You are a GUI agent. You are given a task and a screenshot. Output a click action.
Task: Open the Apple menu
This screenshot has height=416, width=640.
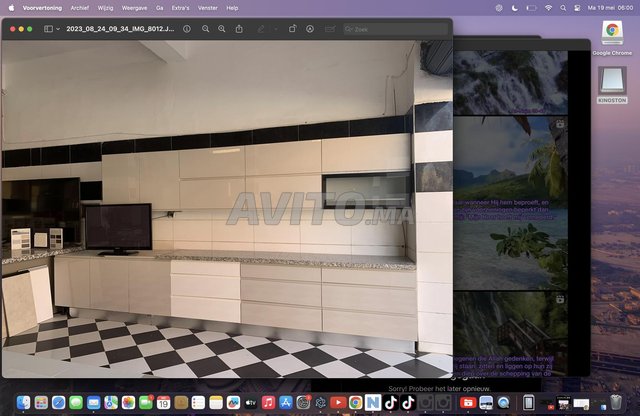pos(10,7)
